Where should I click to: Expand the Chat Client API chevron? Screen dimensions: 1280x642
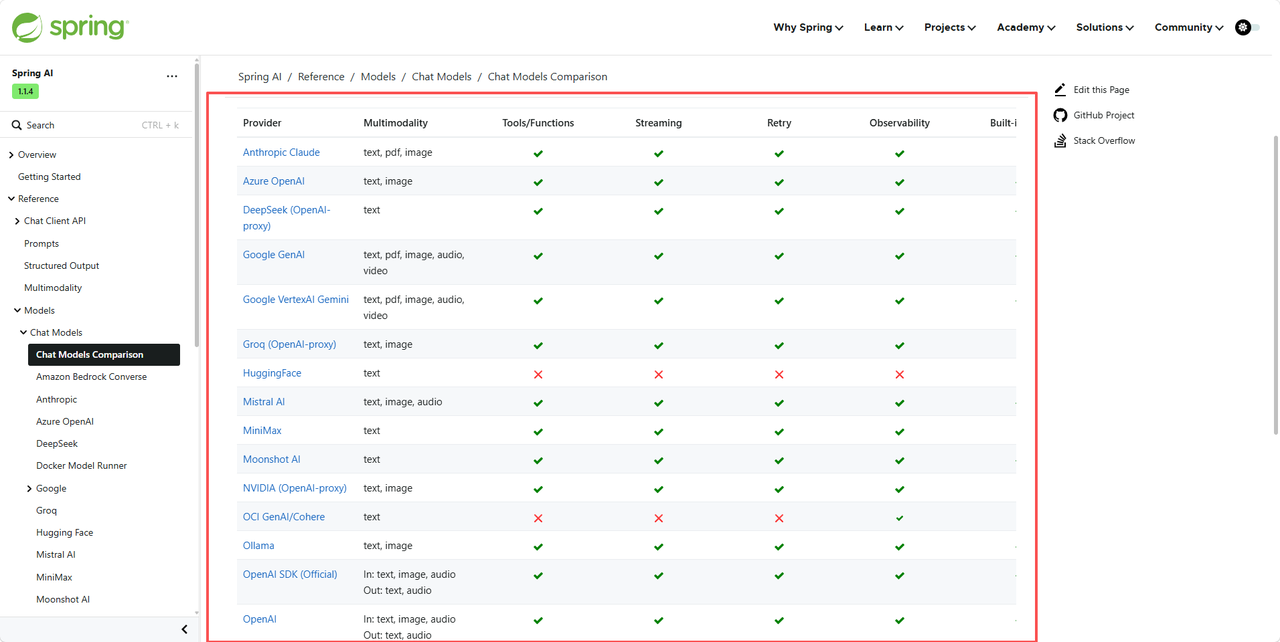point(17,221)
